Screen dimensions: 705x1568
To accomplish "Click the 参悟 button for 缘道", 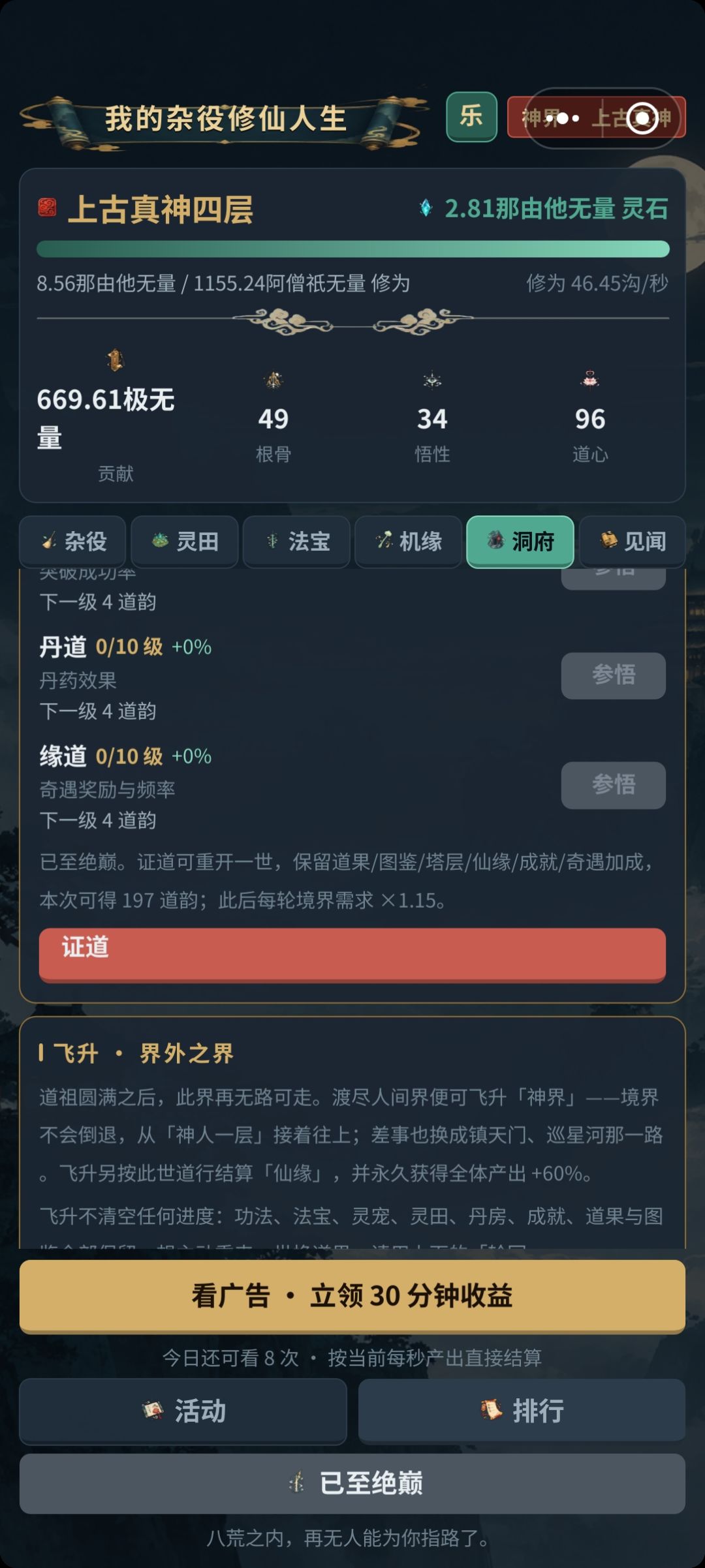I will click(x=614, y=784).
